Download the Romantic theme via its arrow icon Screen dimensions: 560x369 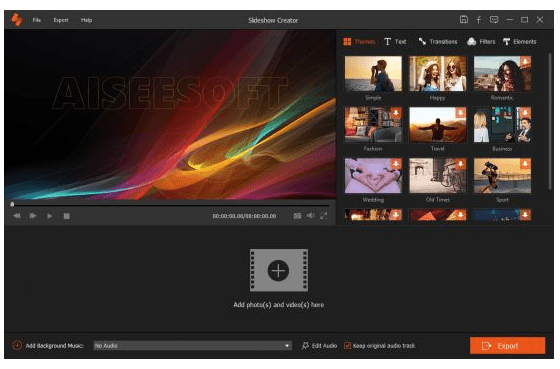tap(525, 61)
